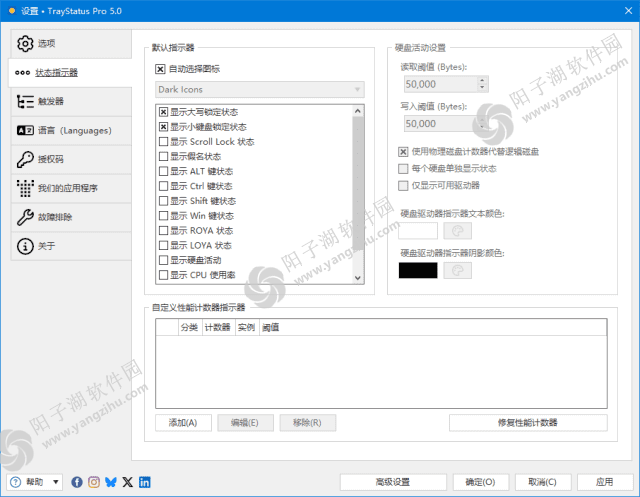This screenshot has width=640, height=497.
Task: Open the Instagram icon link
Action: tap(94, 482)
